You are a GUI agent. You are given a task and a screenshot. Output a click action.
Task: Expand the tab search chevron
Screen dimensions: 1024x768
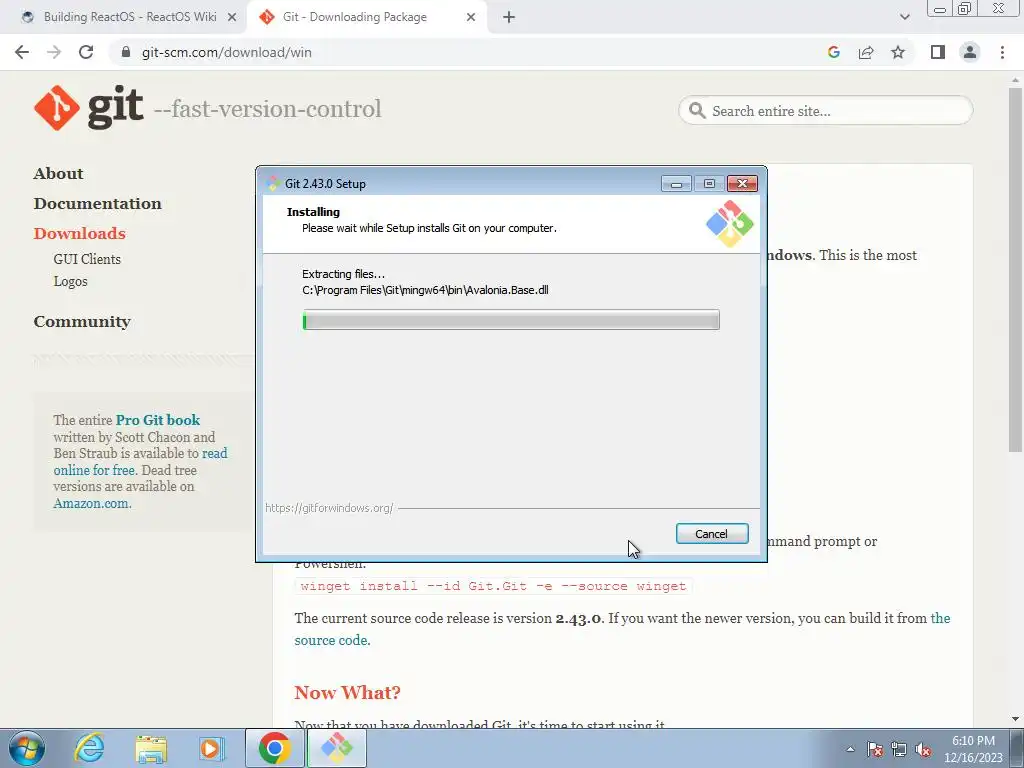(904, 17)
